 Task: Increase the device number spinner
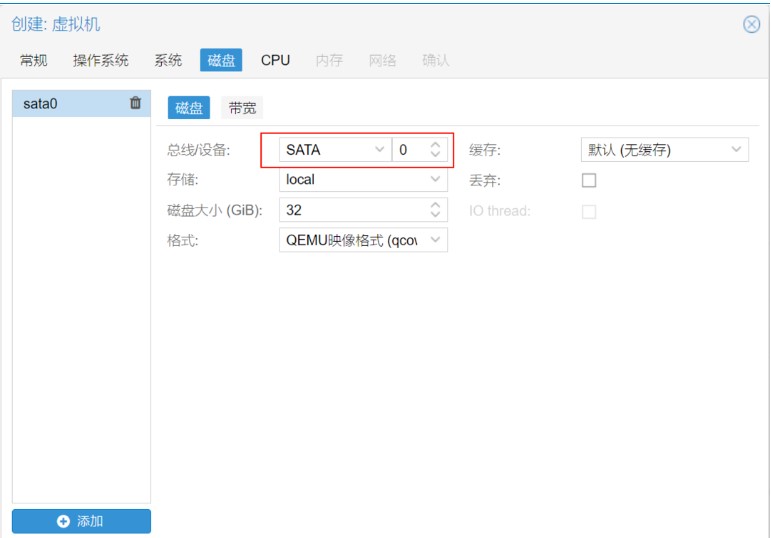[x=435, y=145]
